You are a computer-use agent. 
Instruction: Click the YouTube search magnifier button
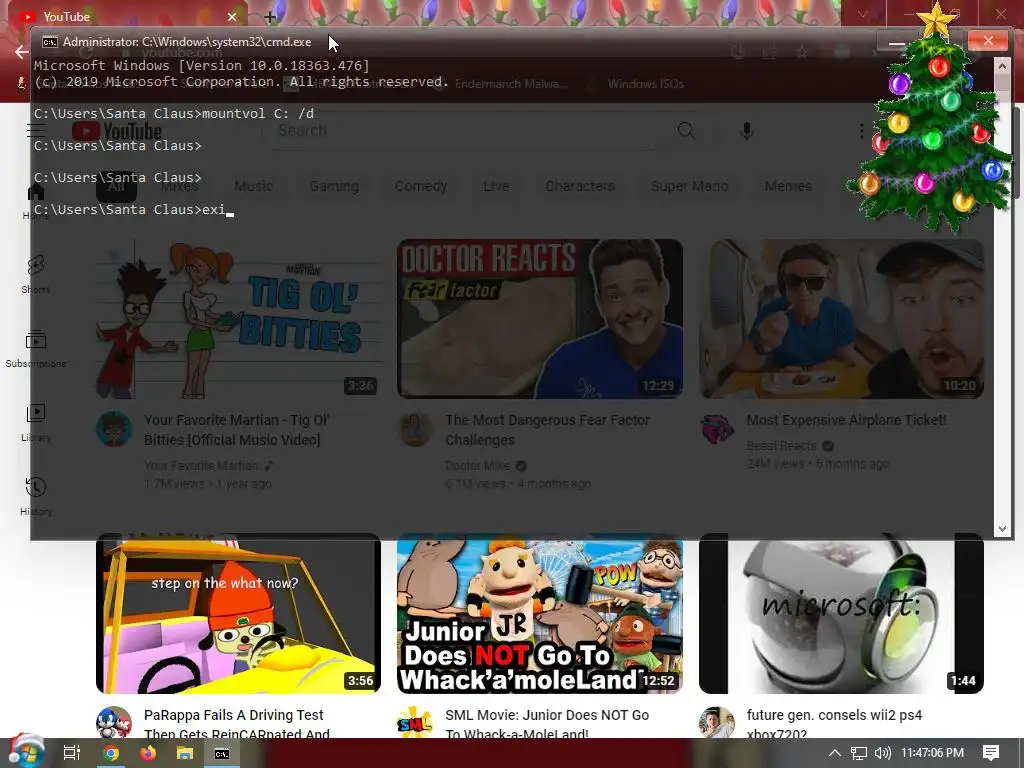[x=686, y=131]
